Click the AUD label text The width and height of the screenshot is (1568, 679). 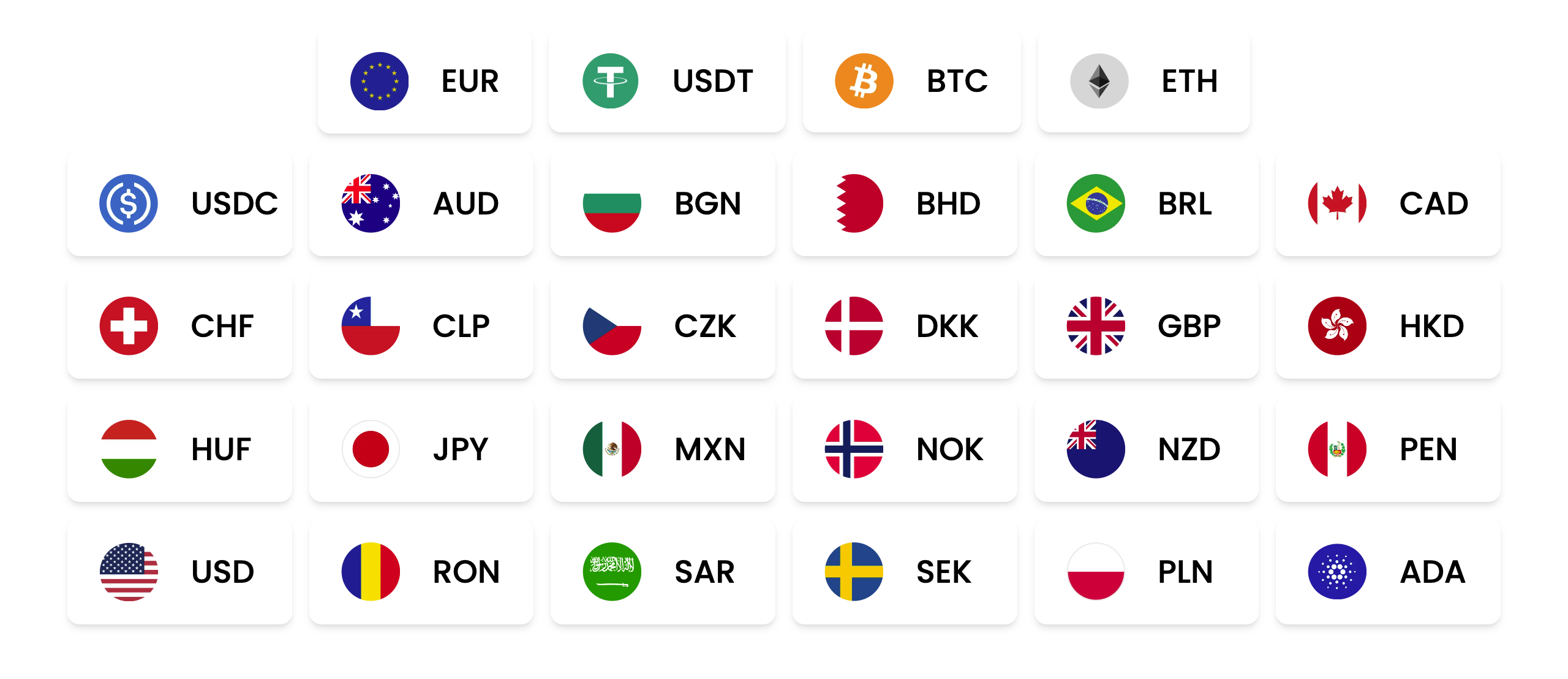click(466, 203)
